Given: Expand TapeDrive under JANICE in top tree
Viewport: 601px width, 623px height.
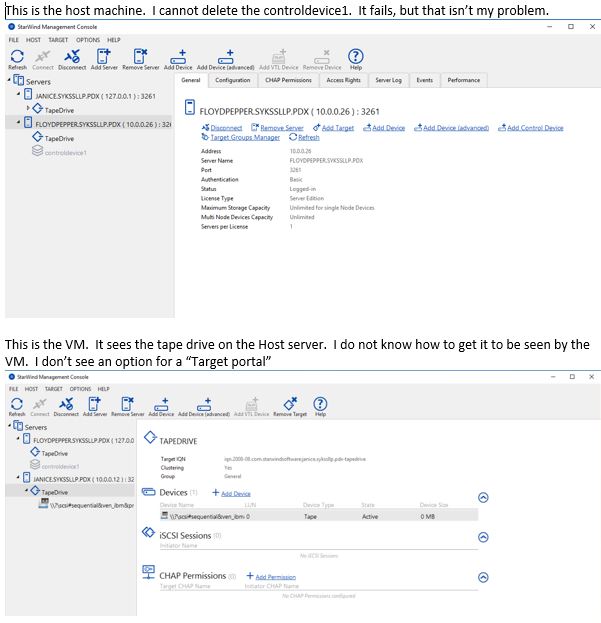Looking at the screenshot, I should click(x=28, y=108).
